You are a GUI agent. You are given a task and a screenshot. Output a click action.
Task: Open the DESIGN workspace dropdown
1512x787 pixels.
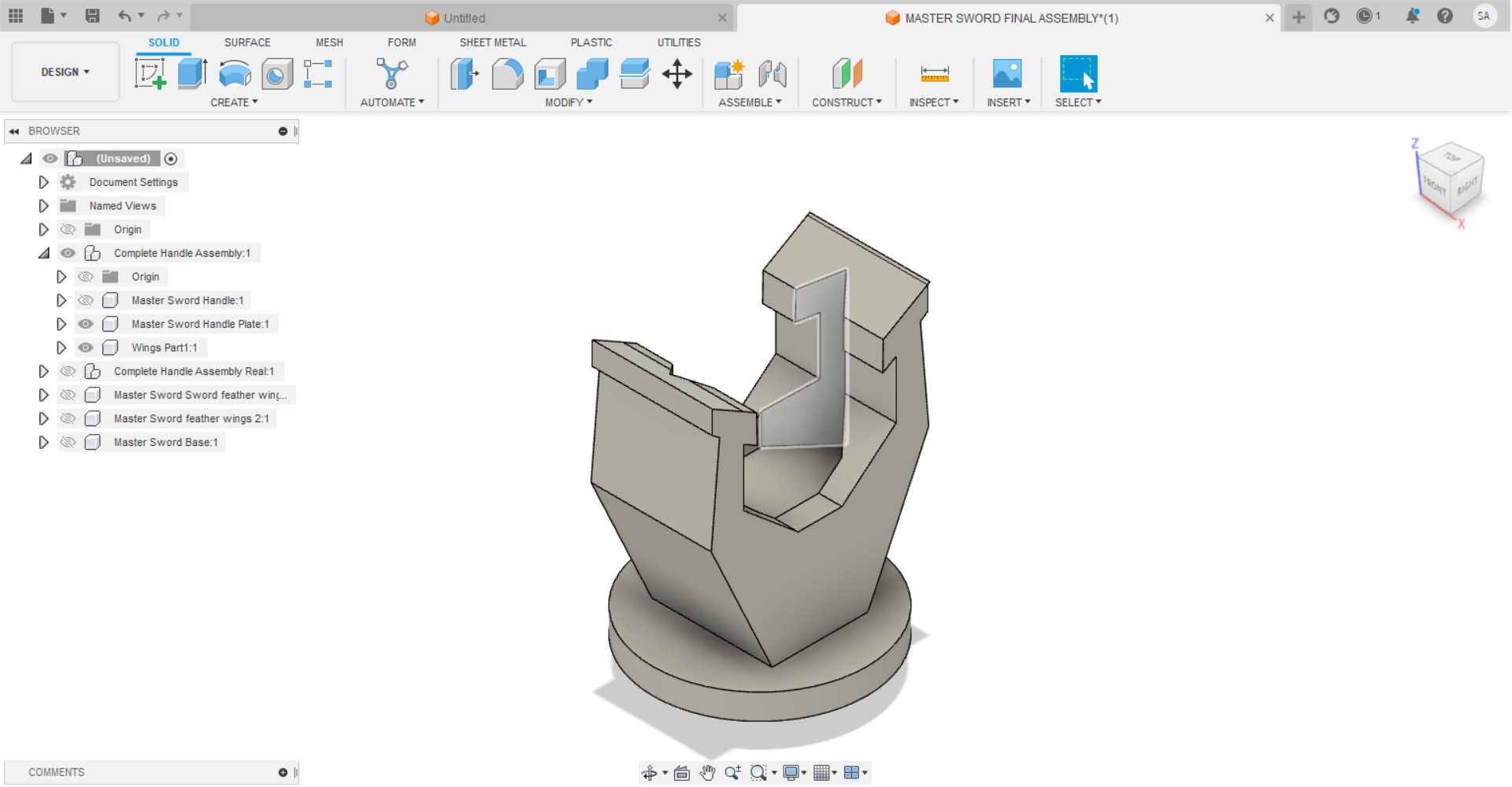point(65,72)
